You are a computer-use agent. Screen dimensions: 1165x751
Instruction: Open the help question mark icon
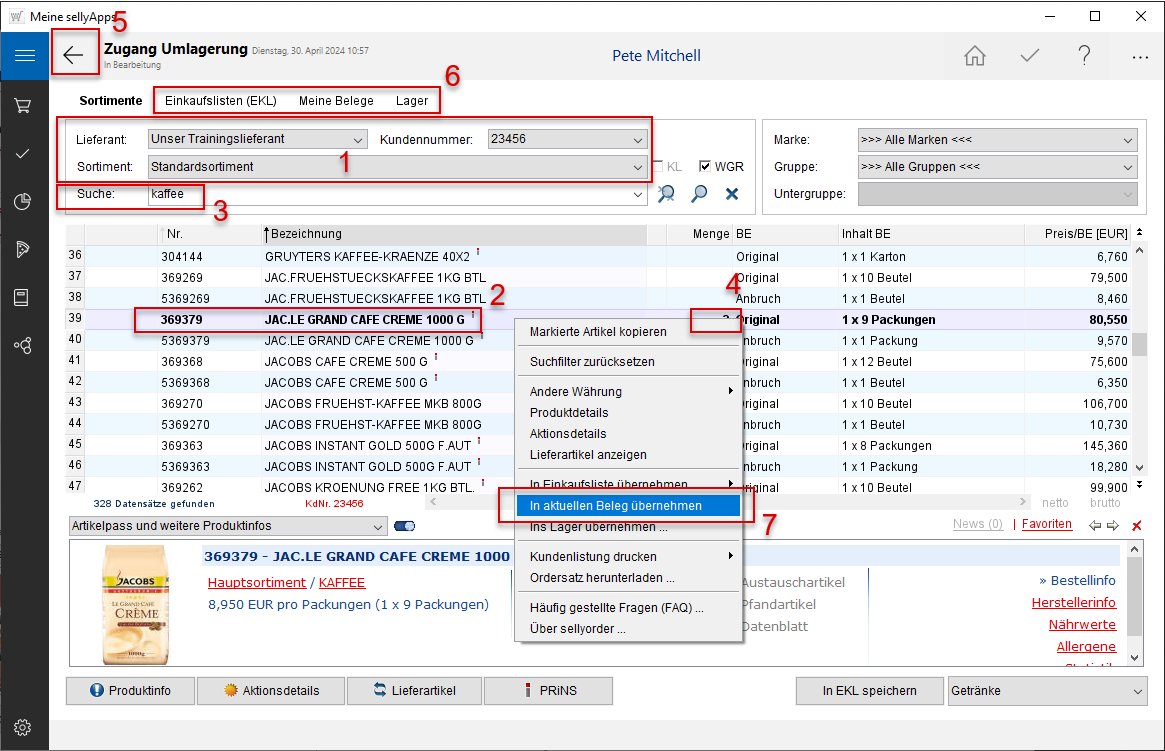pyautogui.click(x=1084, y=56)
